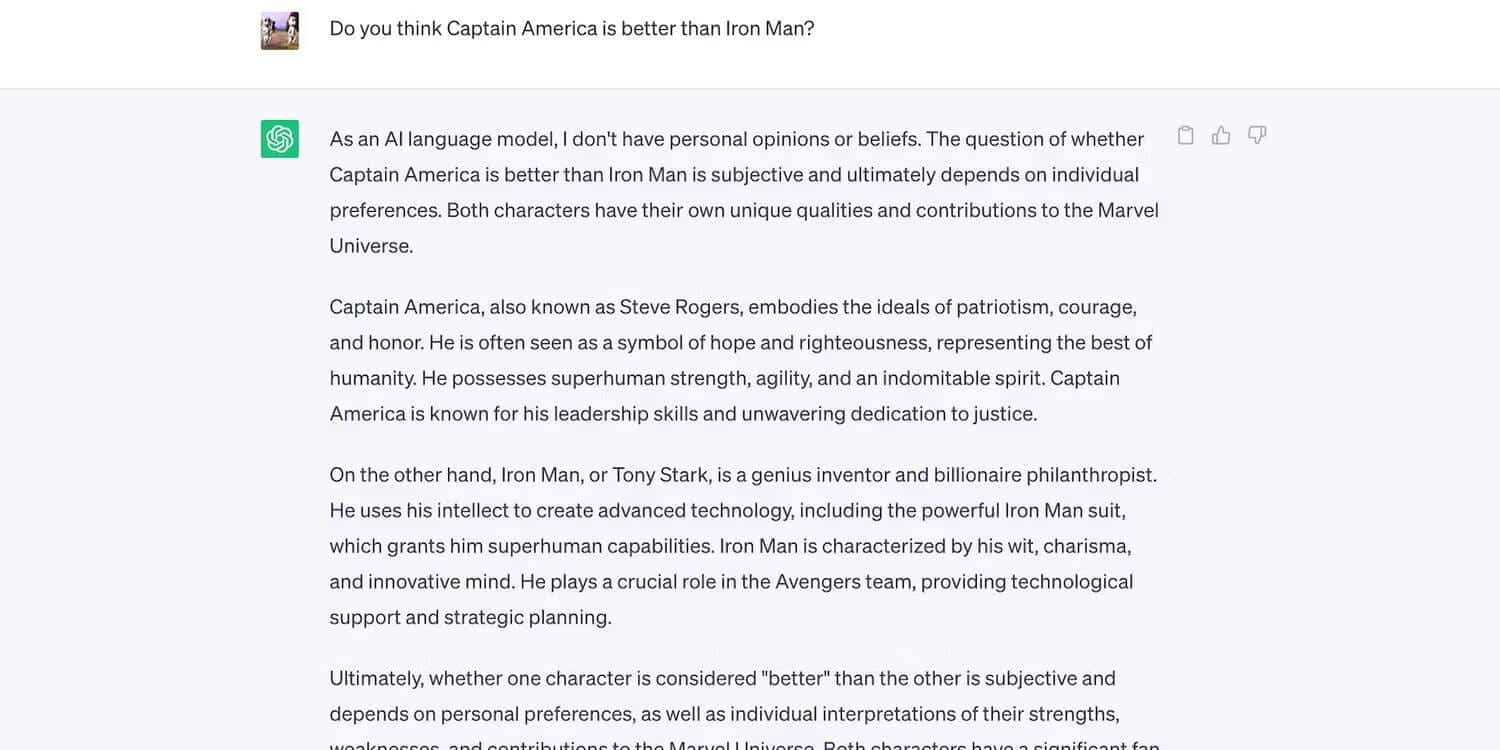Screen dimensions: 1500x750
Task: Copy the ChatGPT response to clipboard
Action: [1185, 136]
